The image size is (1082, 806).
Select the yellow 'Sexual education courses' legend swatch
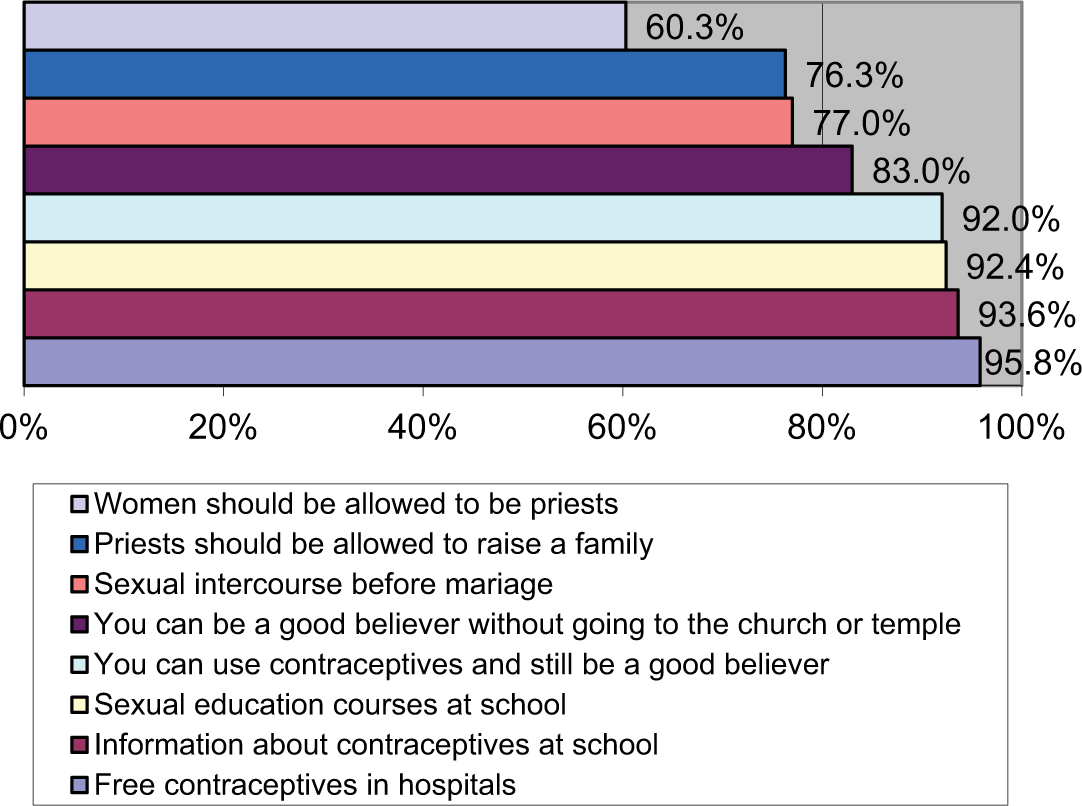point(79,705)
